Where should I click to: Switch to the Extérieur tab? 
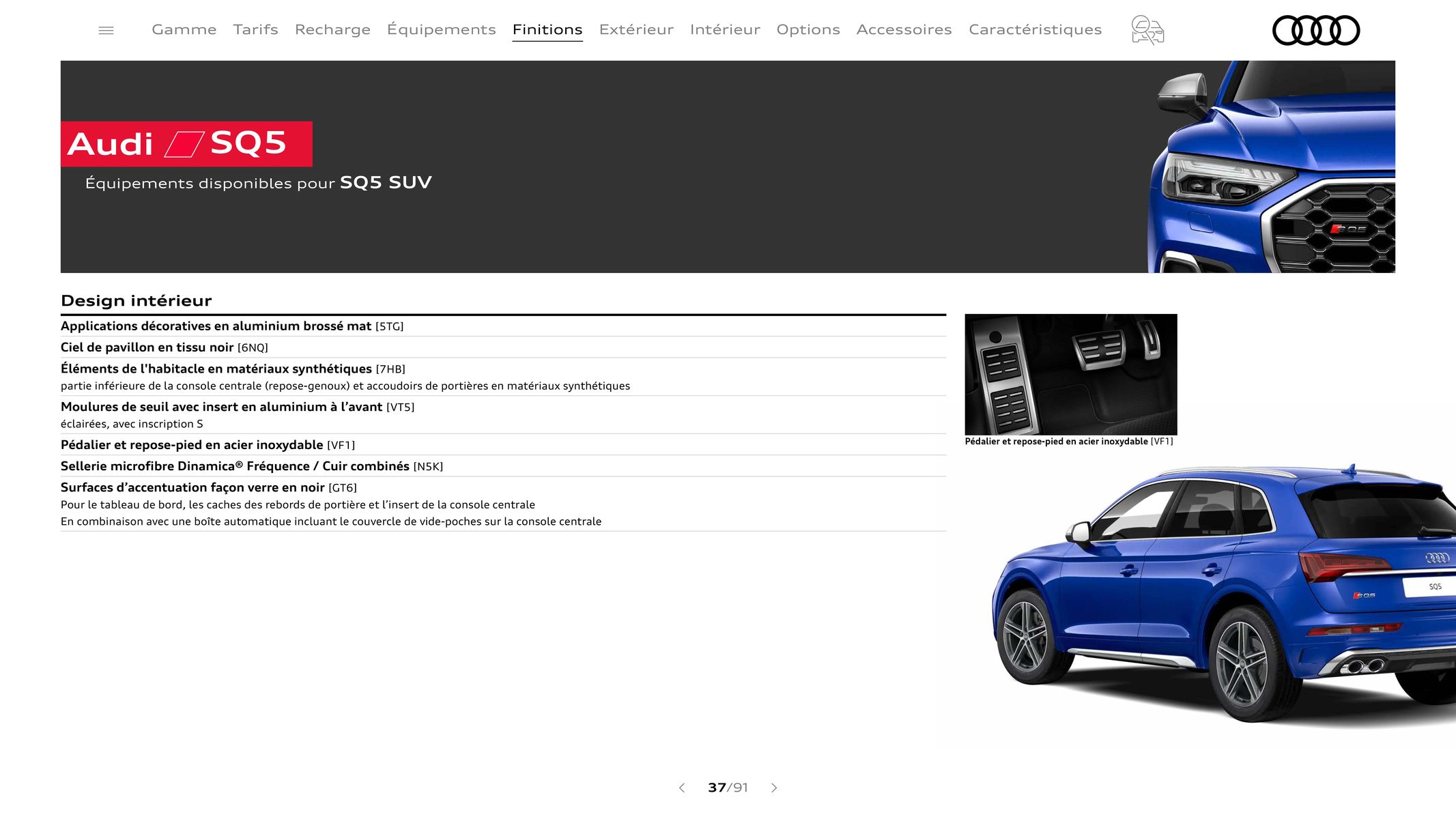(x=636, y=29)
